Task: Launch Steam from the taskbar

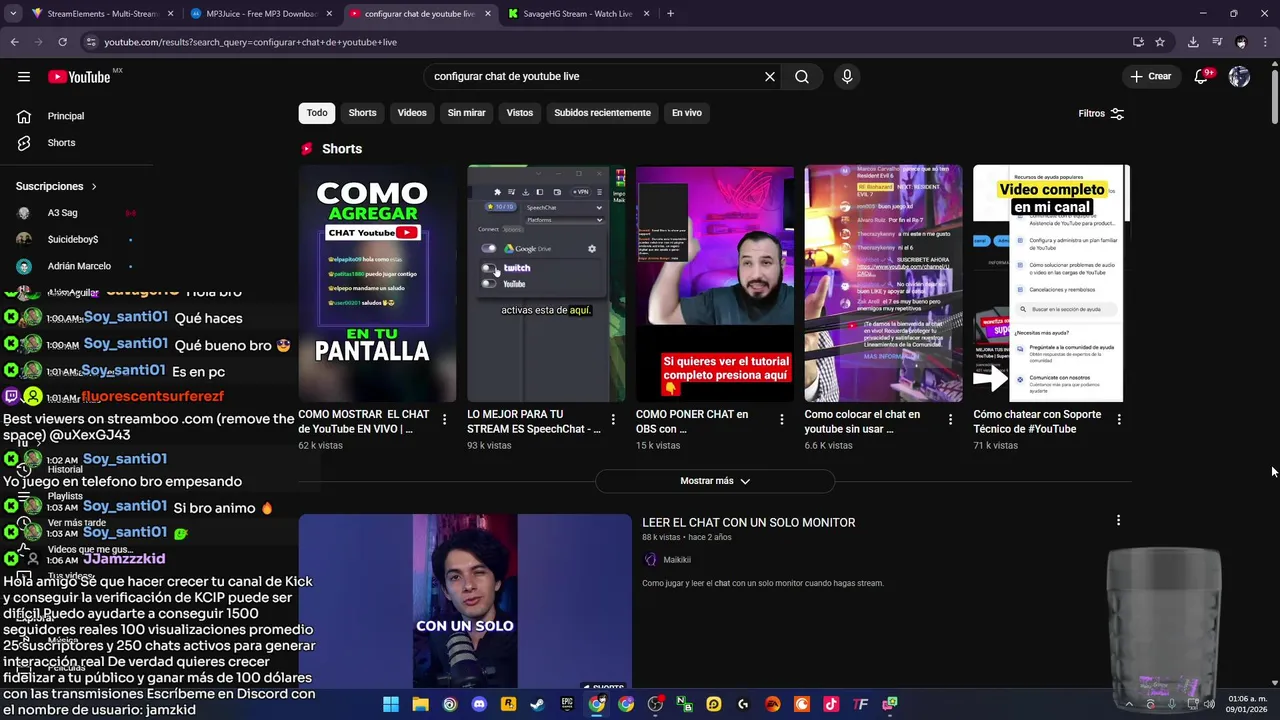Action: click(537, 704)
